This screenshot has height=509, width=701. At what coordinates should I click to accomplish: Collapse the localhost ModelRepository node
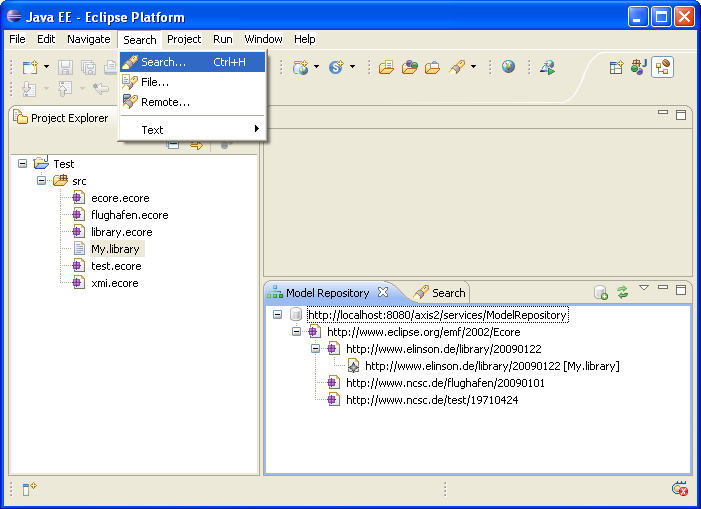pos(278,315)
